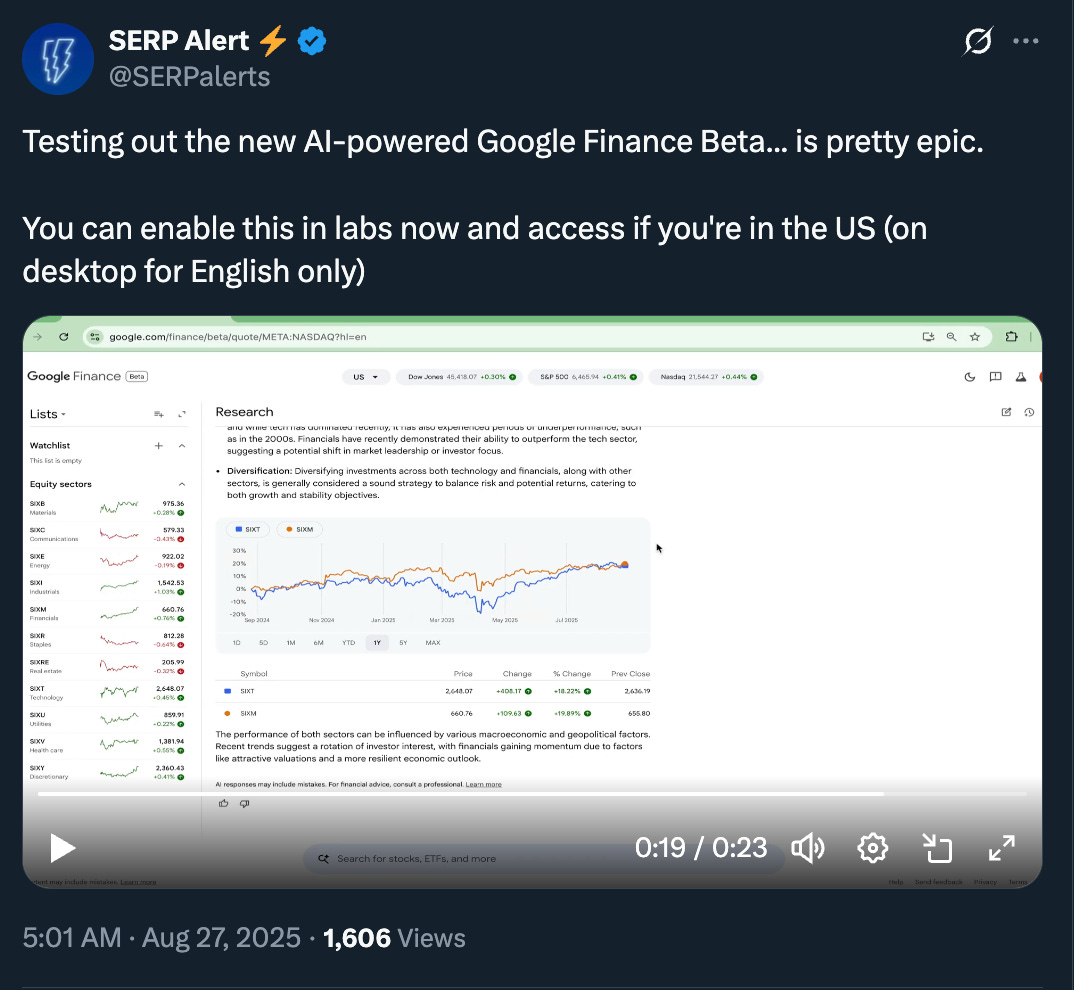Select 5Y chart range

point(403,643)
